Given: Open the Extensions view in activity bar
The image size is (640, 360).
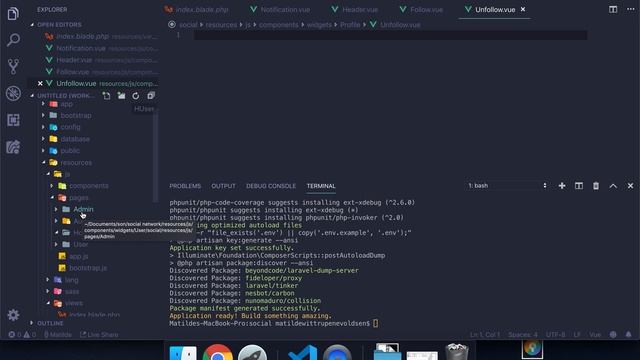Looking at the screenshot, I should point(13,120).
